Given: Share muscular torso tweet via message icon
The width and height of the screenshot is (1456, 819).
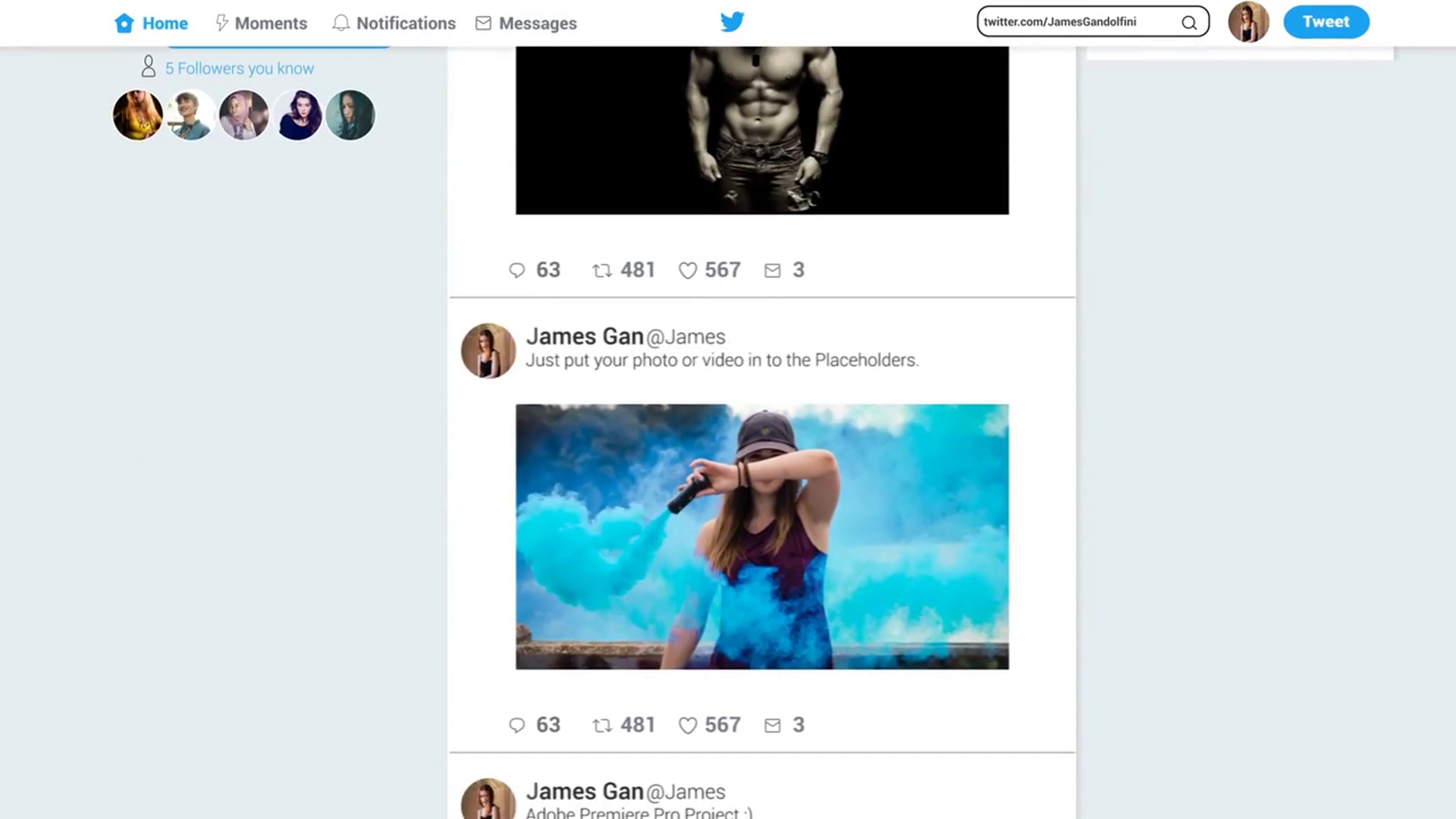Looking at the screenshot, I should click(773, 271).
